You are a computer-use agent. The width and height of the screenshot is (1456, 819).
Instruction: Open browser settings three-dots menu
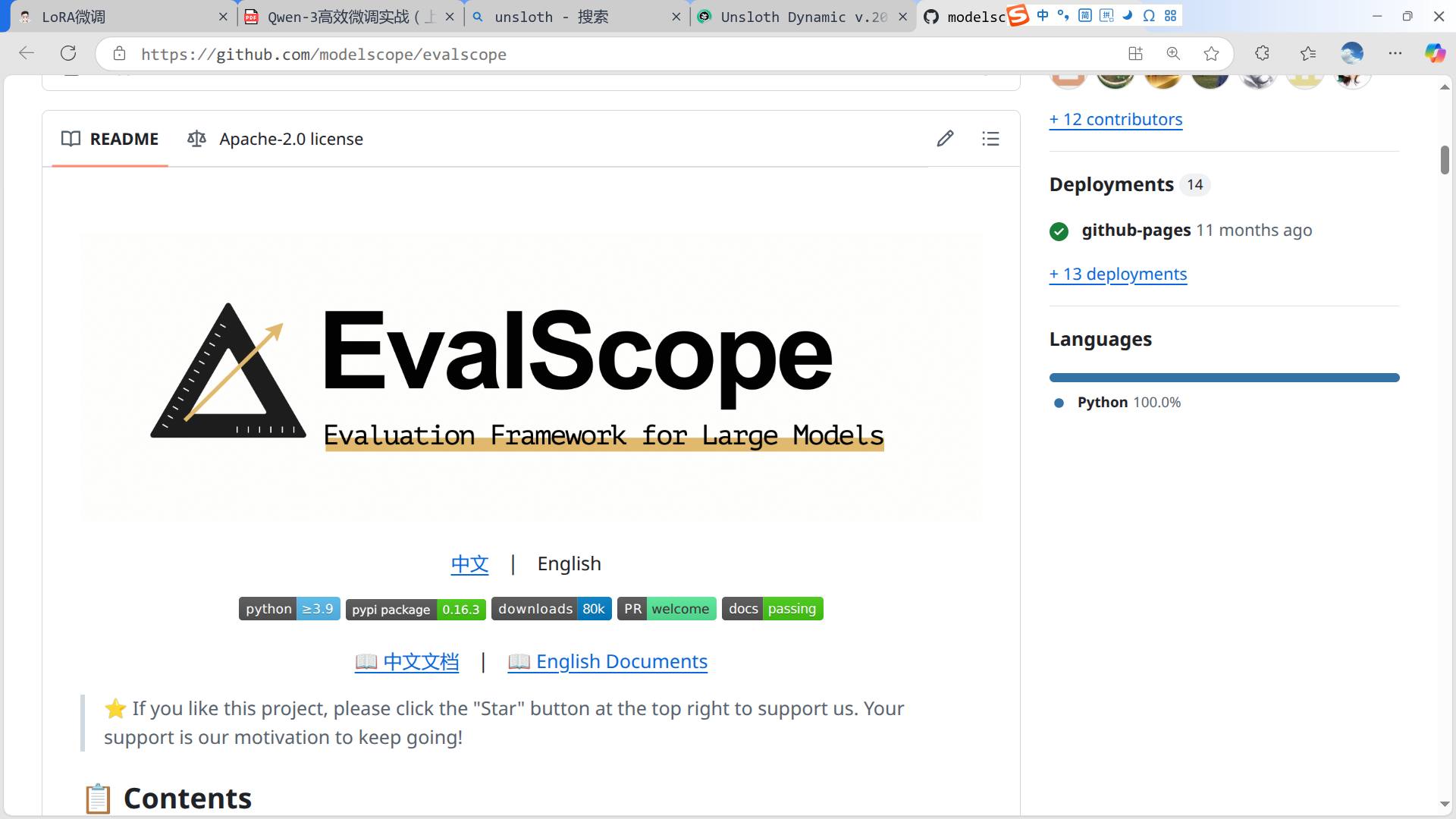click(1395, 53)
